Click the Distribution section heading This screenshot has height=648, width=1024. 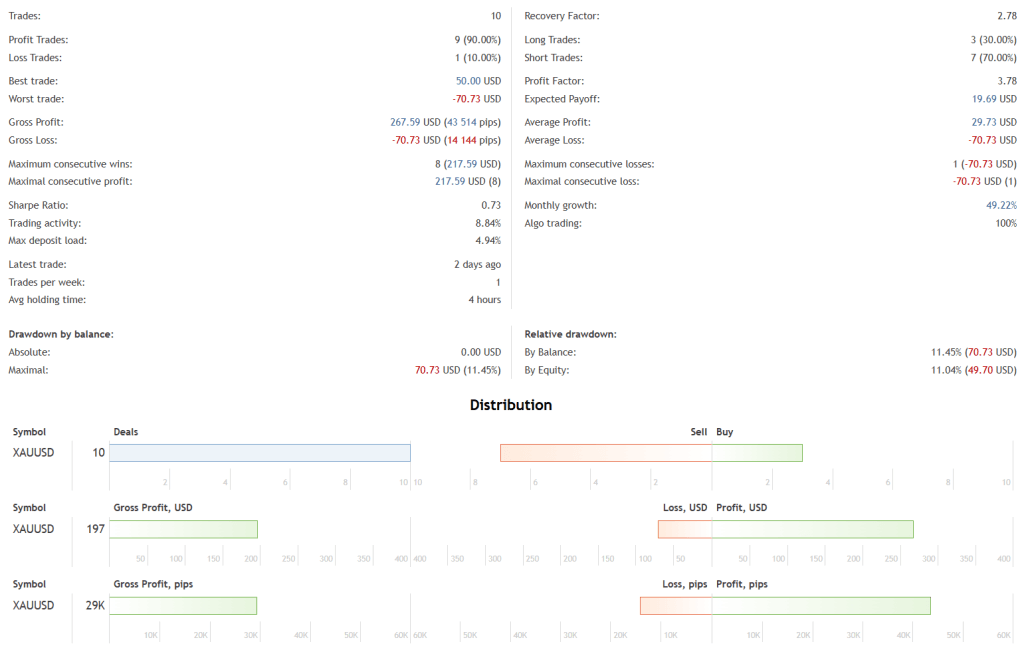[x=511, y=405]
